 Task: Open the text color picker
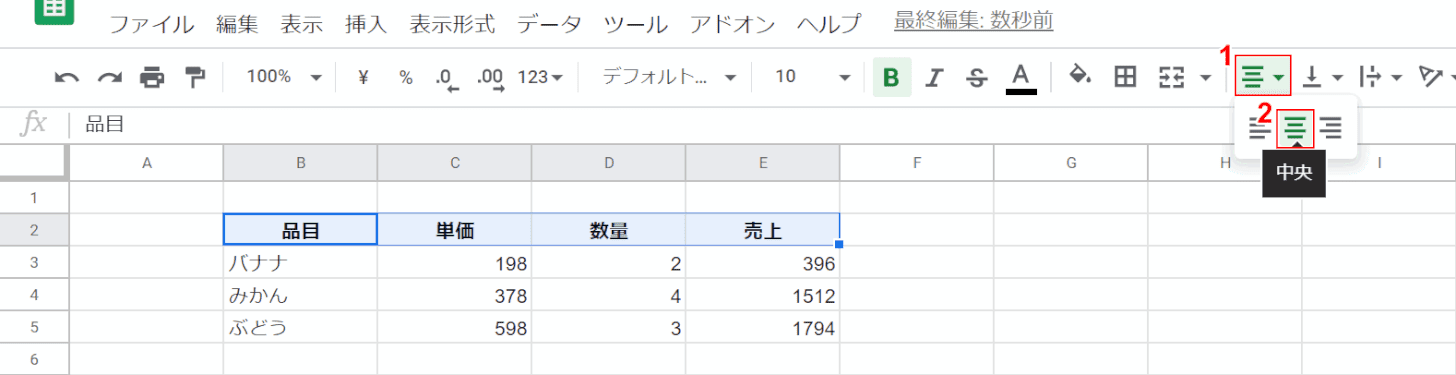[1021, 77]
